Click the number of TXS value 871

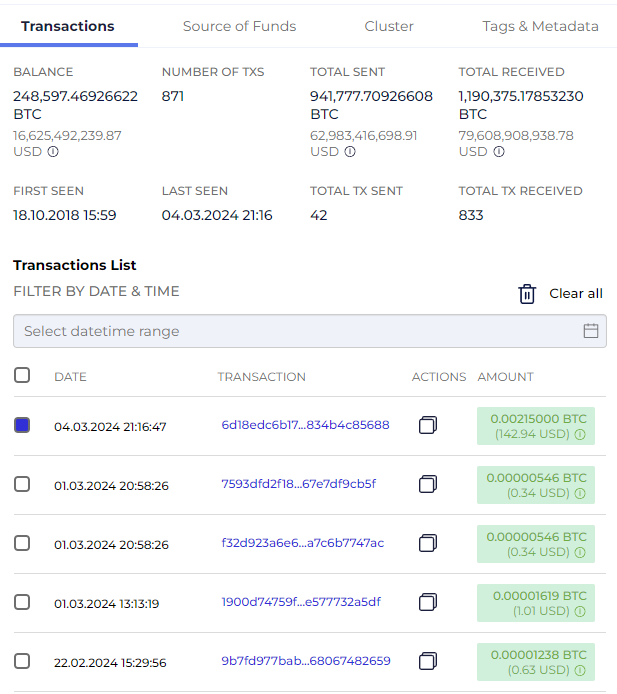(x=173, y=96)
